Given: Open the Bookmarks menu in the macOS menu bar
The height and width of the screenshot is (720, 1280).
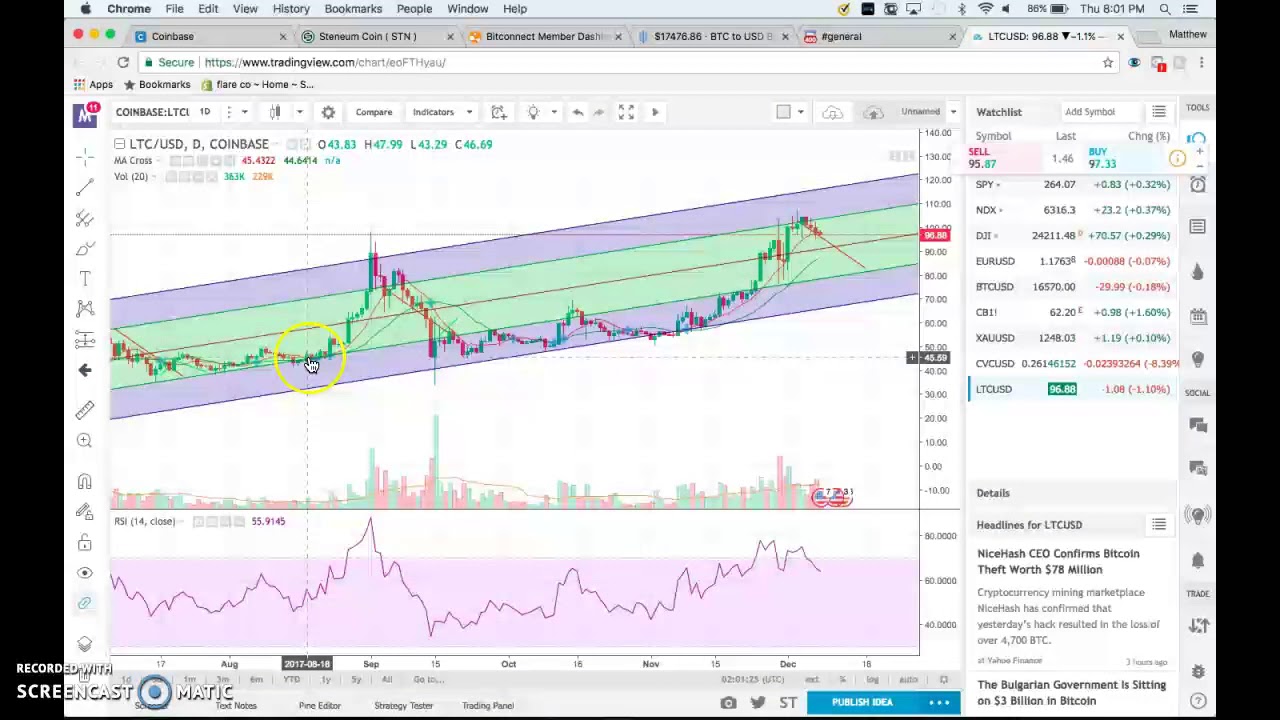Looking at the screenshot, I should pos(353,9).
